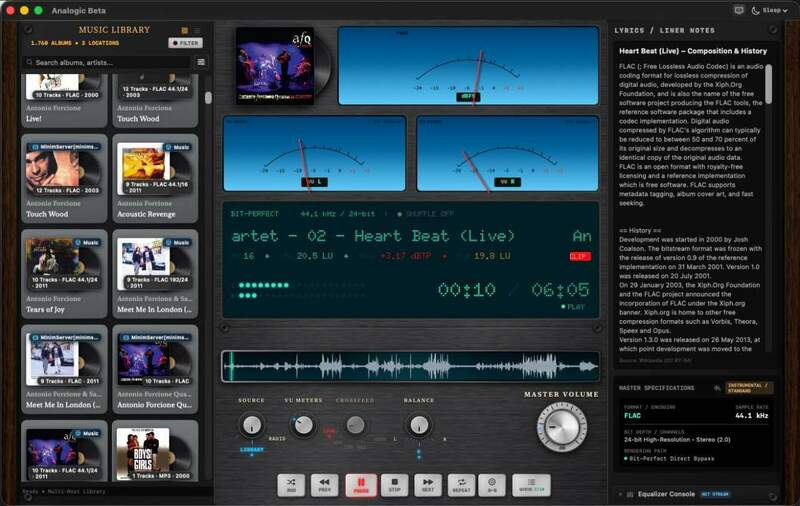Open the FILTER button in Music Library

click(186, 43)
